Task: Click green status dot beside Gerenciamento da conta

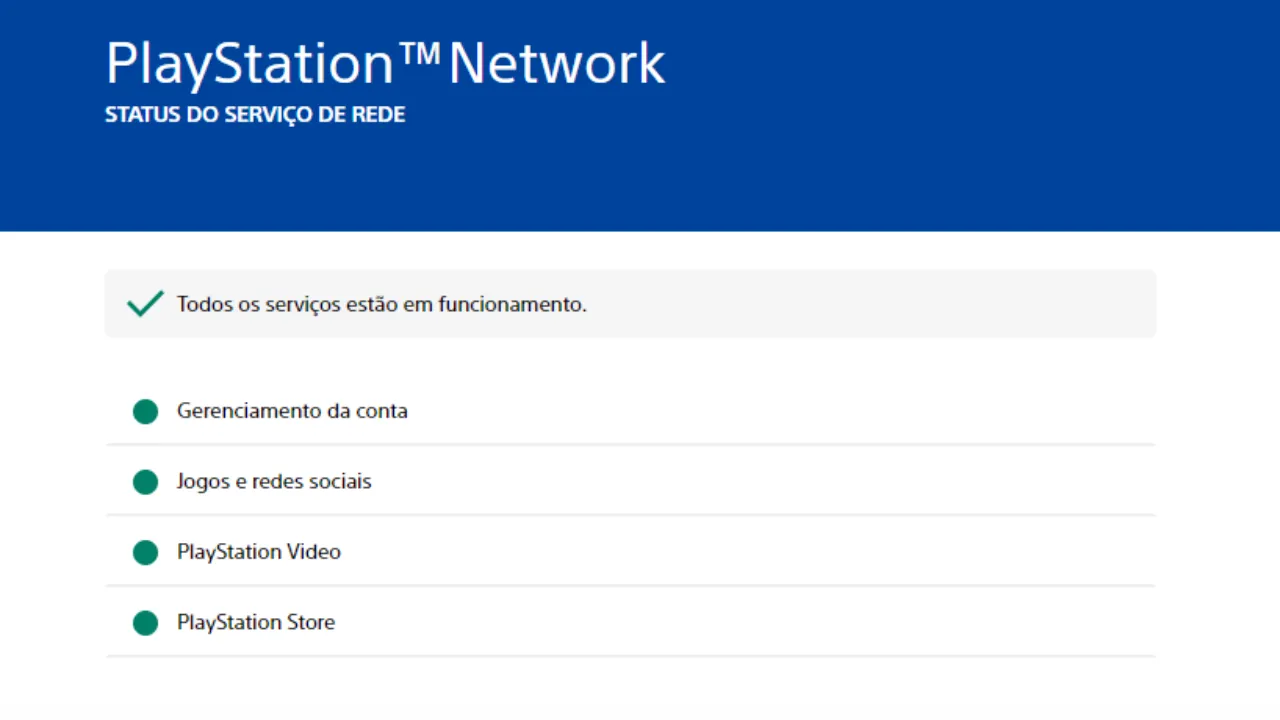Action: (x=145, y=411)
